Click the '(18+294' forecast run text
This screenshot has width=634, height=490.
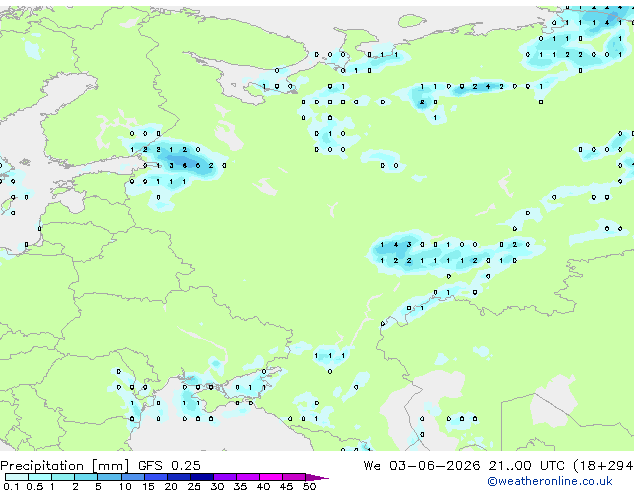603,466
